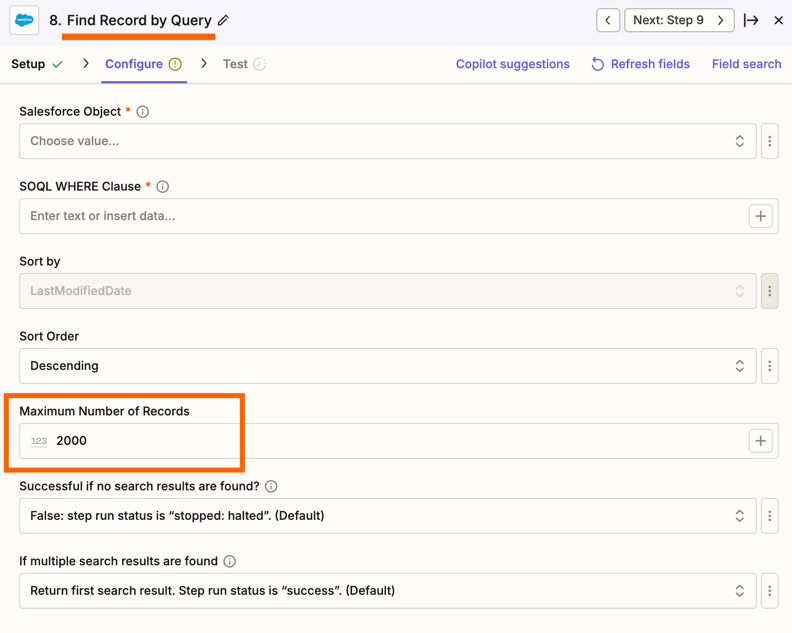Close the step editor panel
The width and height of the screenshot is (792, 633).
point(778,20)
